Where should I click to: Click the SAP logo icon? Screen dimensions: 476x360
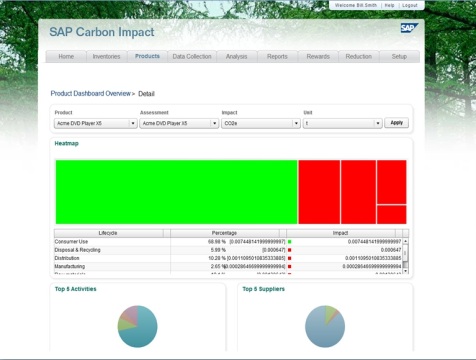coord(409,28)
